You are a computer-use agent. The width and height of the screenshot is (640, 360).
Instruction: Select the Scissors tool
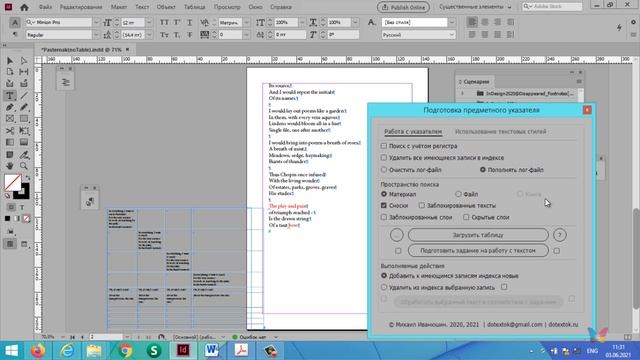click(10, 131)
